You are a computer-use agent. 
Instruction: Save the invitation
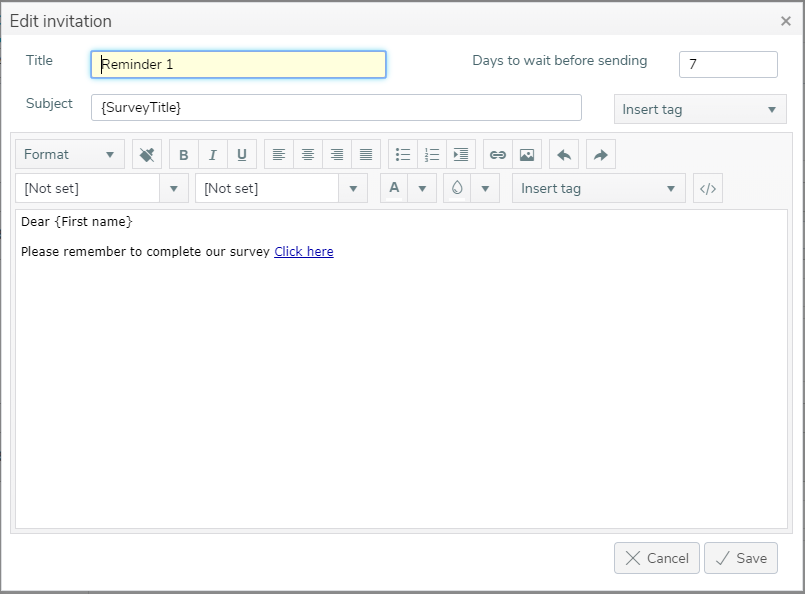pyautogui.click(x=741, y=558)
